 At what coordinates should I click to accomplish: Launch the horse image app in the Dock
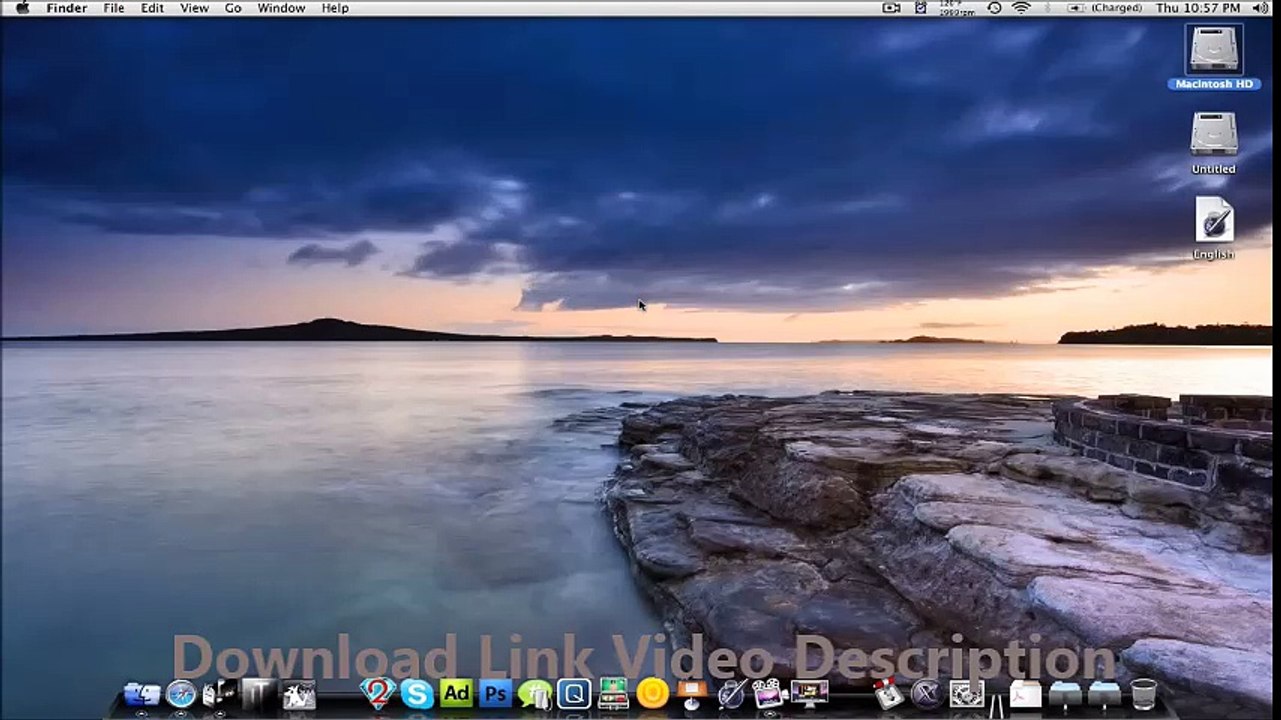pyautogui.click(x=299, y=695)
